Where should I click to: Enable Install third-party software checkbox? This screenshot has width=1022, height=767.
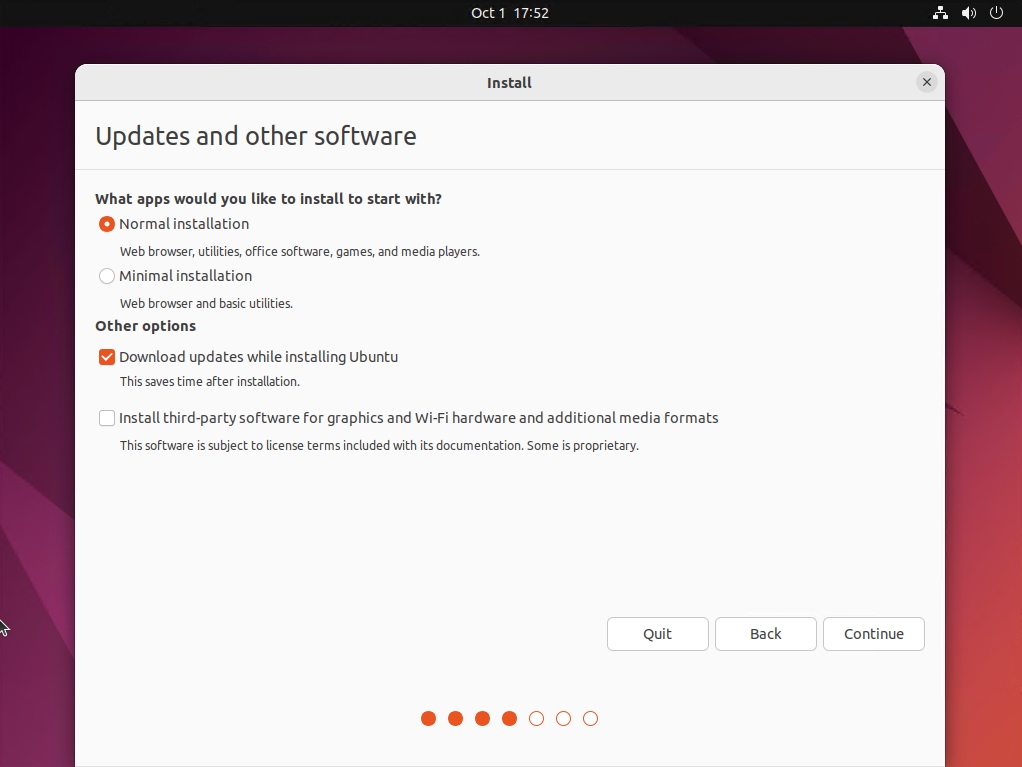click(107, 418)
